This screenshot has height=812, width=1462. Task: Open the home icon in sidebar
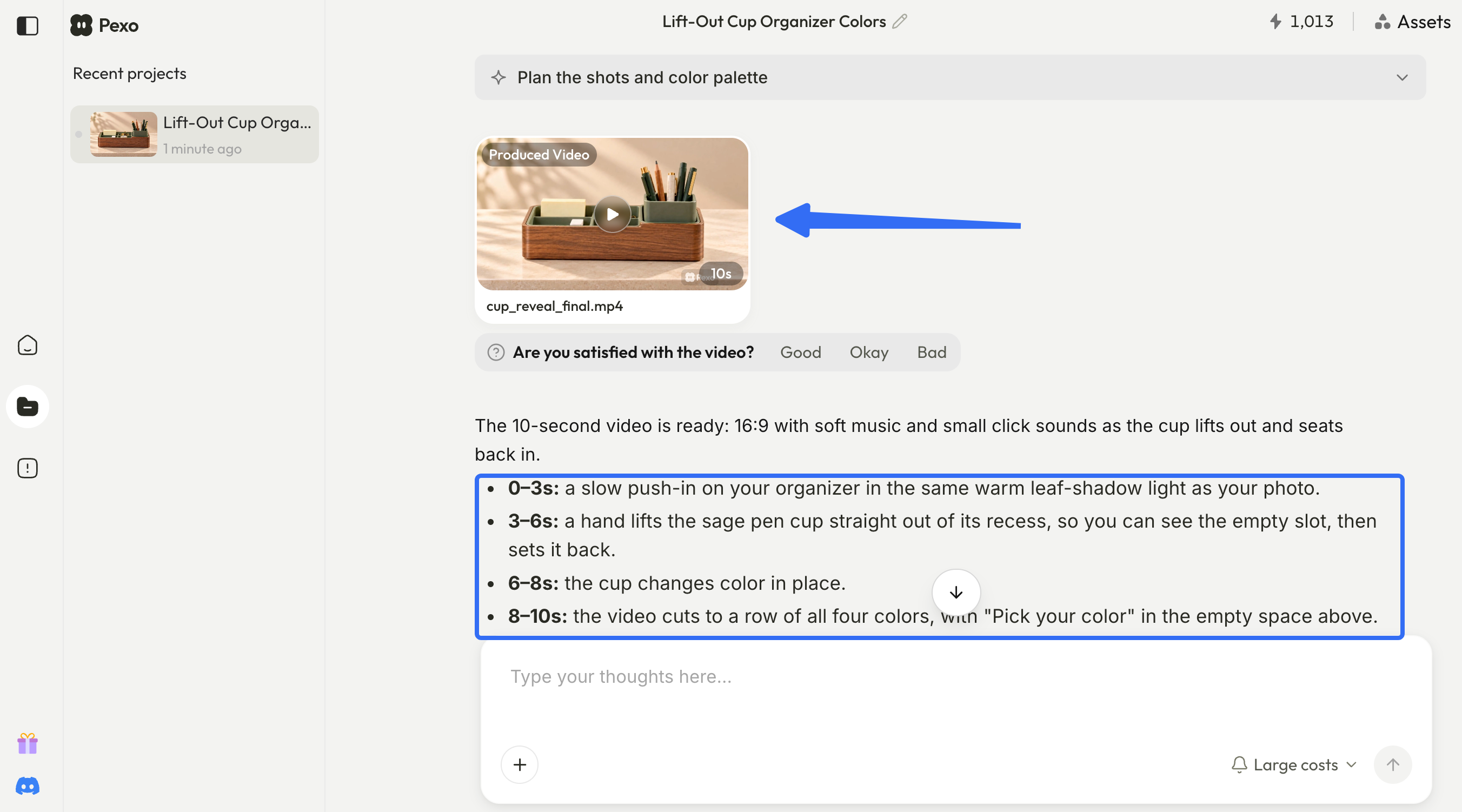(27, 345)
